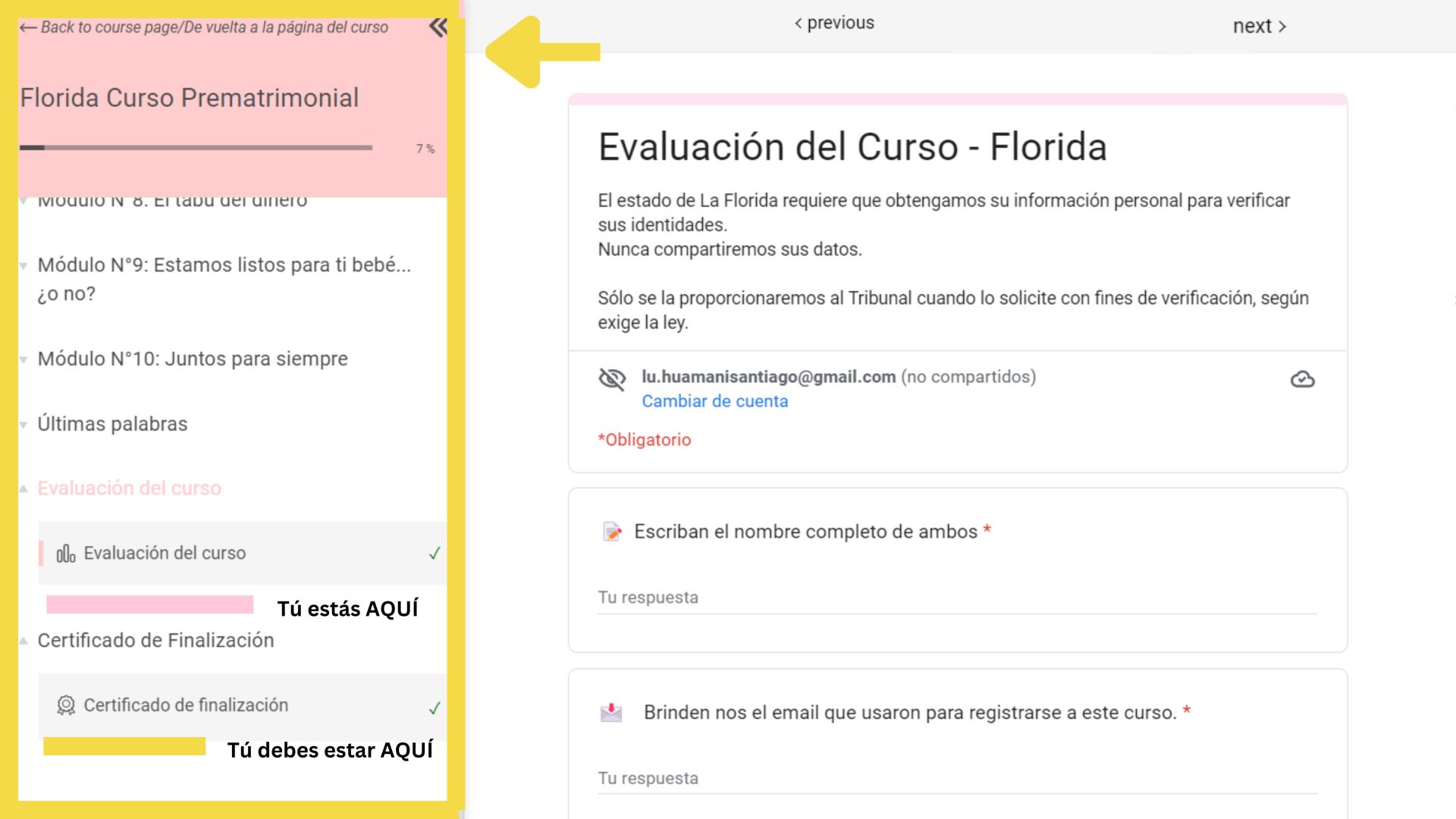The width and height of the screenshot is (1456, 819).
Task: Expand Módulo N°10: Juntos para siempre
Action: tap(193, 359)
